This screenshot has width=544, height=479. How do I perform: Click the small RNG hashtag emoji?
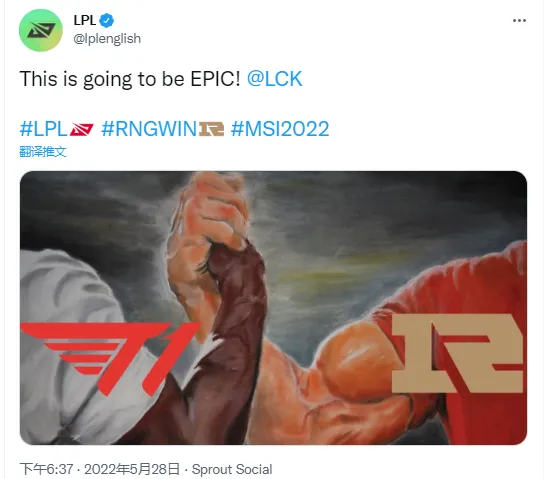click(x=211, y=129)
